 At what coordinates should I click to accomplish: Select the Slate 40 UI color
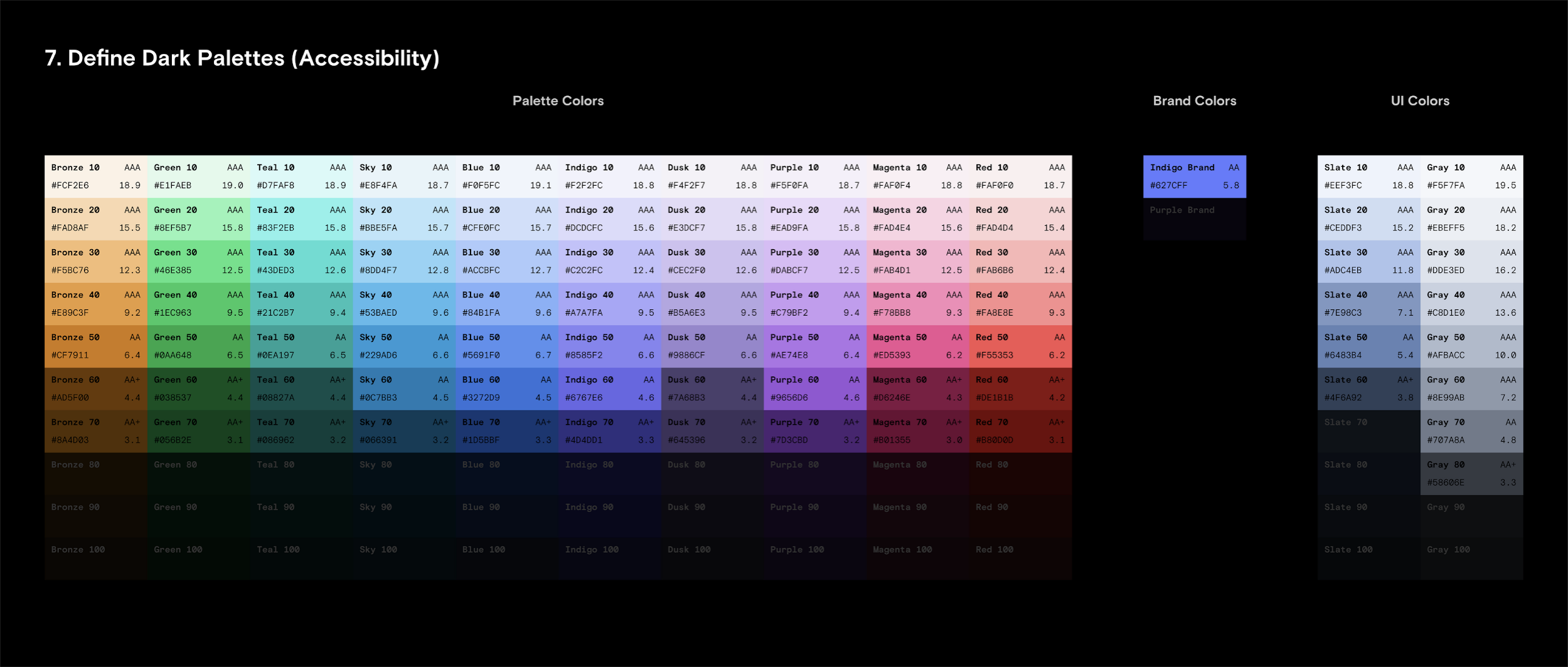(x=1368, y=304)
